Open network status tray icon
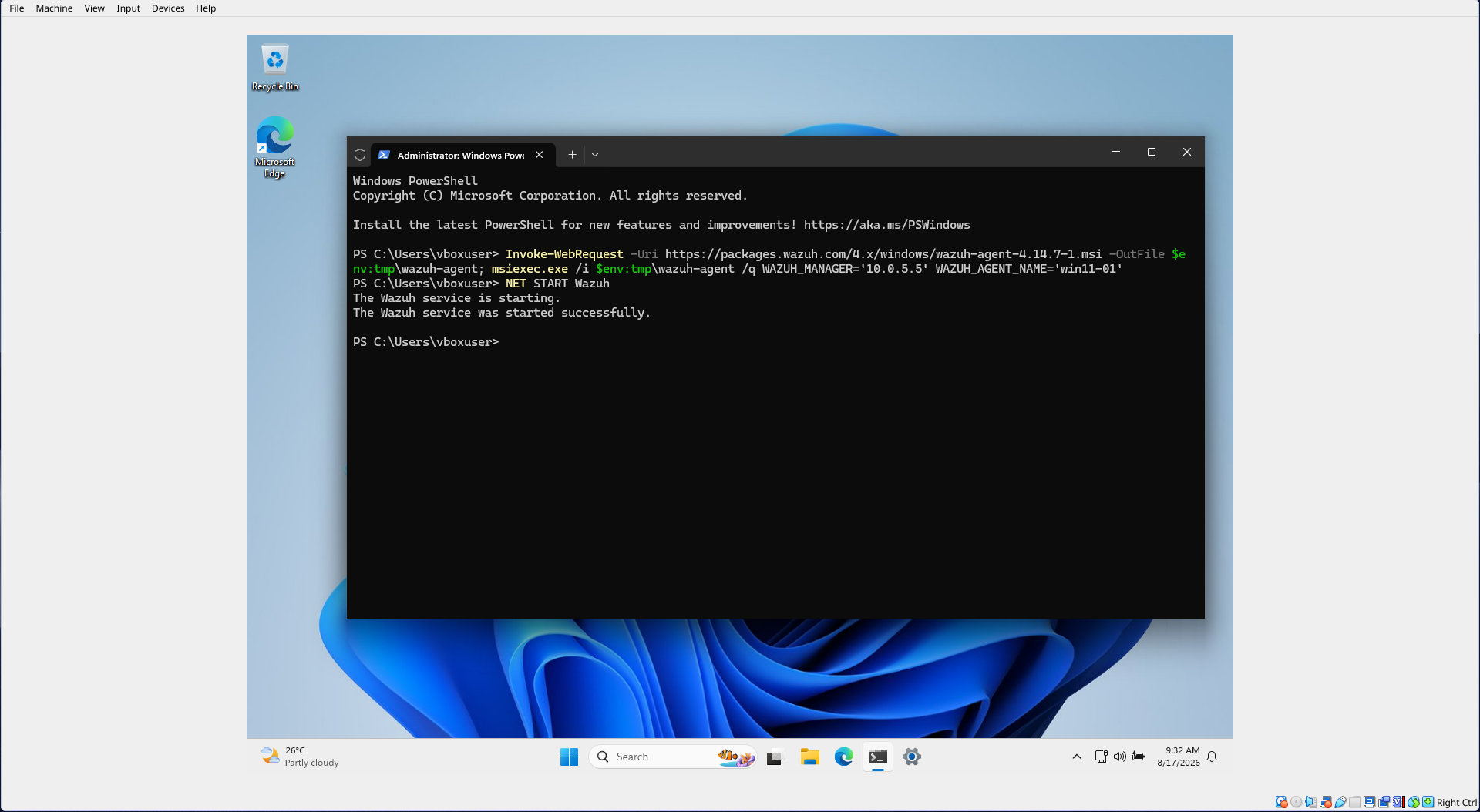Image resolution: width=1480 pixels, height=812 pixels. pyautogui.click(x=1102, y=757)
